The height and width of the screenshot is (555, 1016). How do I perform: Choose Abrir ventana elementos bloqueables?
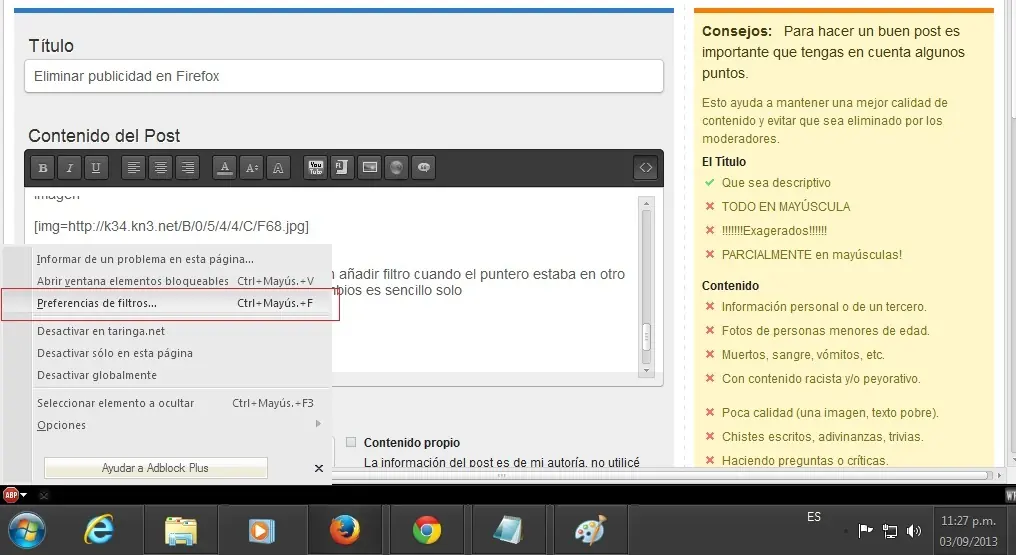coord(174,281)
